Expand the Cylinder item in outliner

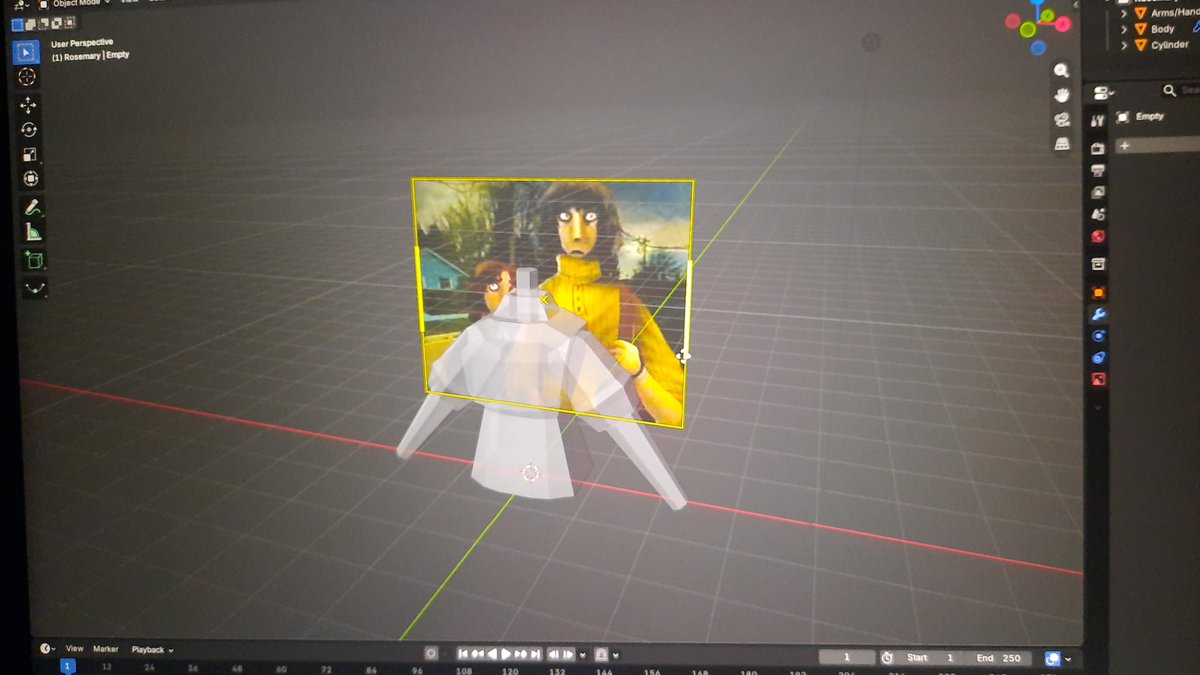pos(1124,45)
